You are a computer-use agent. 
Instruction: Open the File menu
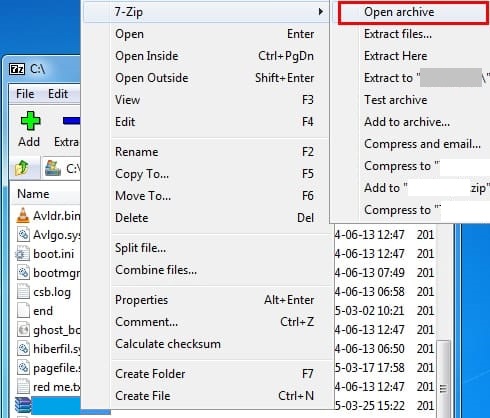coord(25,94)
